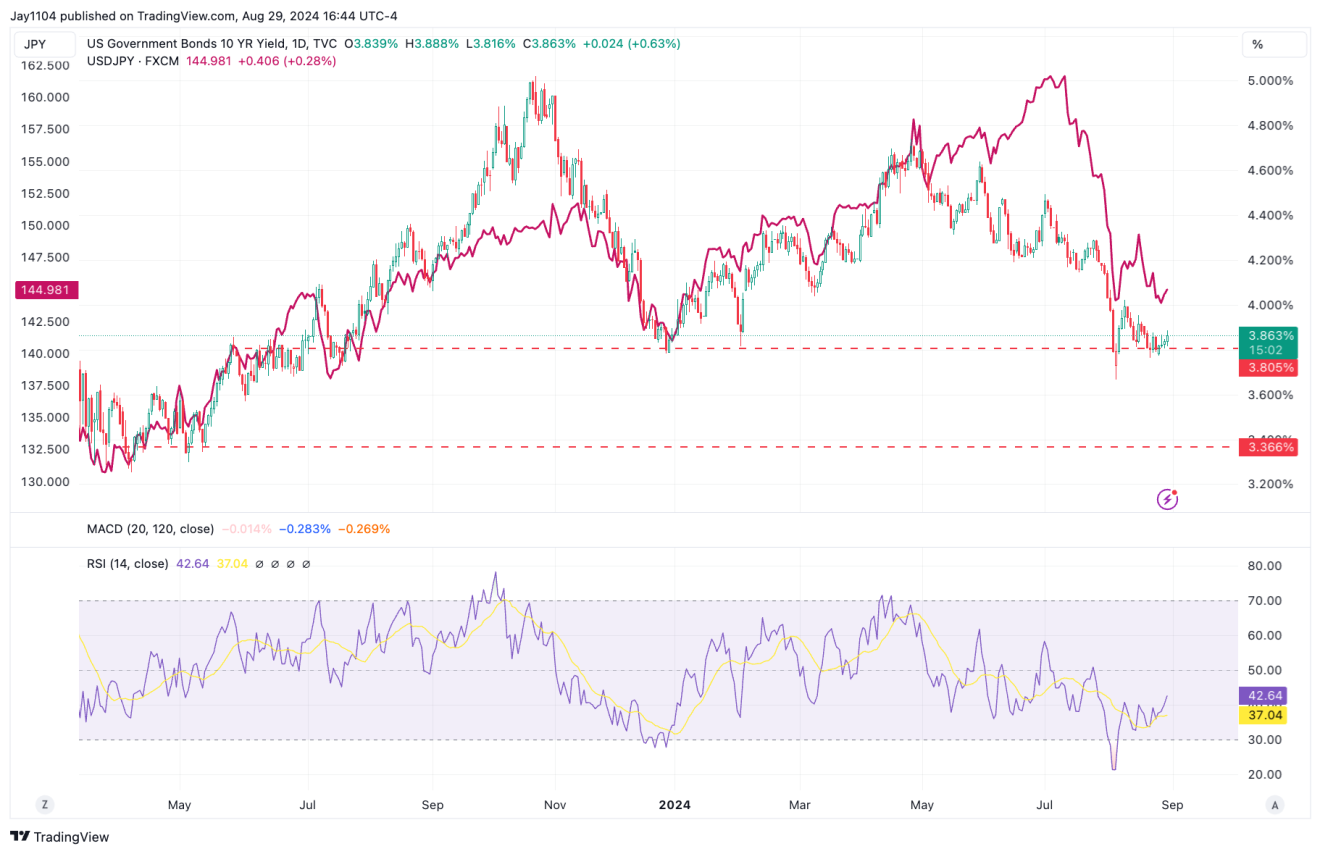Click 80.00 on the RSI scale
The height and width of the screenshot is (854, 1320).
click(1265, 566)
